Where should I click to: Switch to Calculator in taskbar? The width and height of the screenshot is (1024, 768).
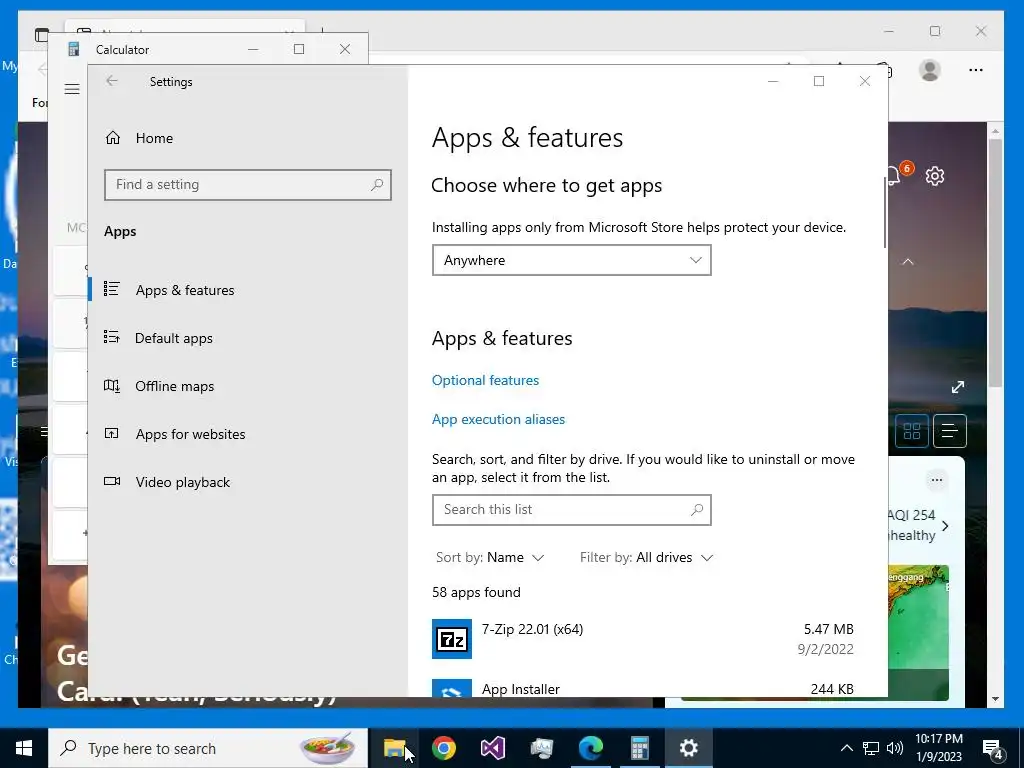639,748
